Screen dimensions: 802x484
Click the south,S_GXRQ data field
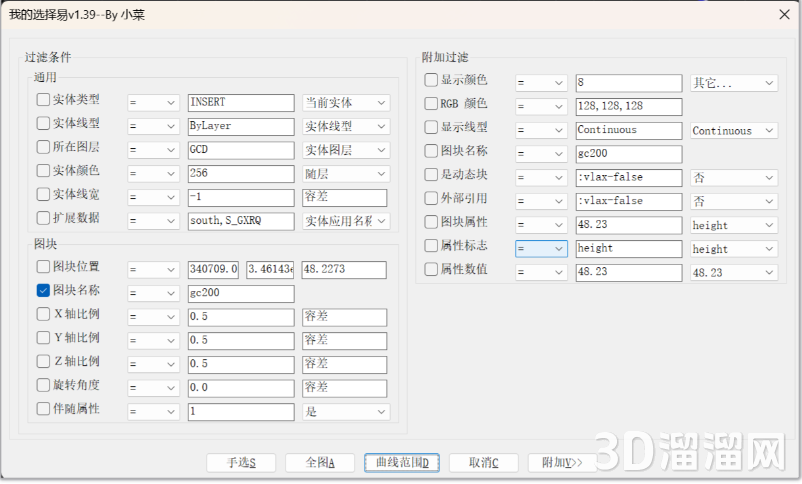(x=241, y=221)
